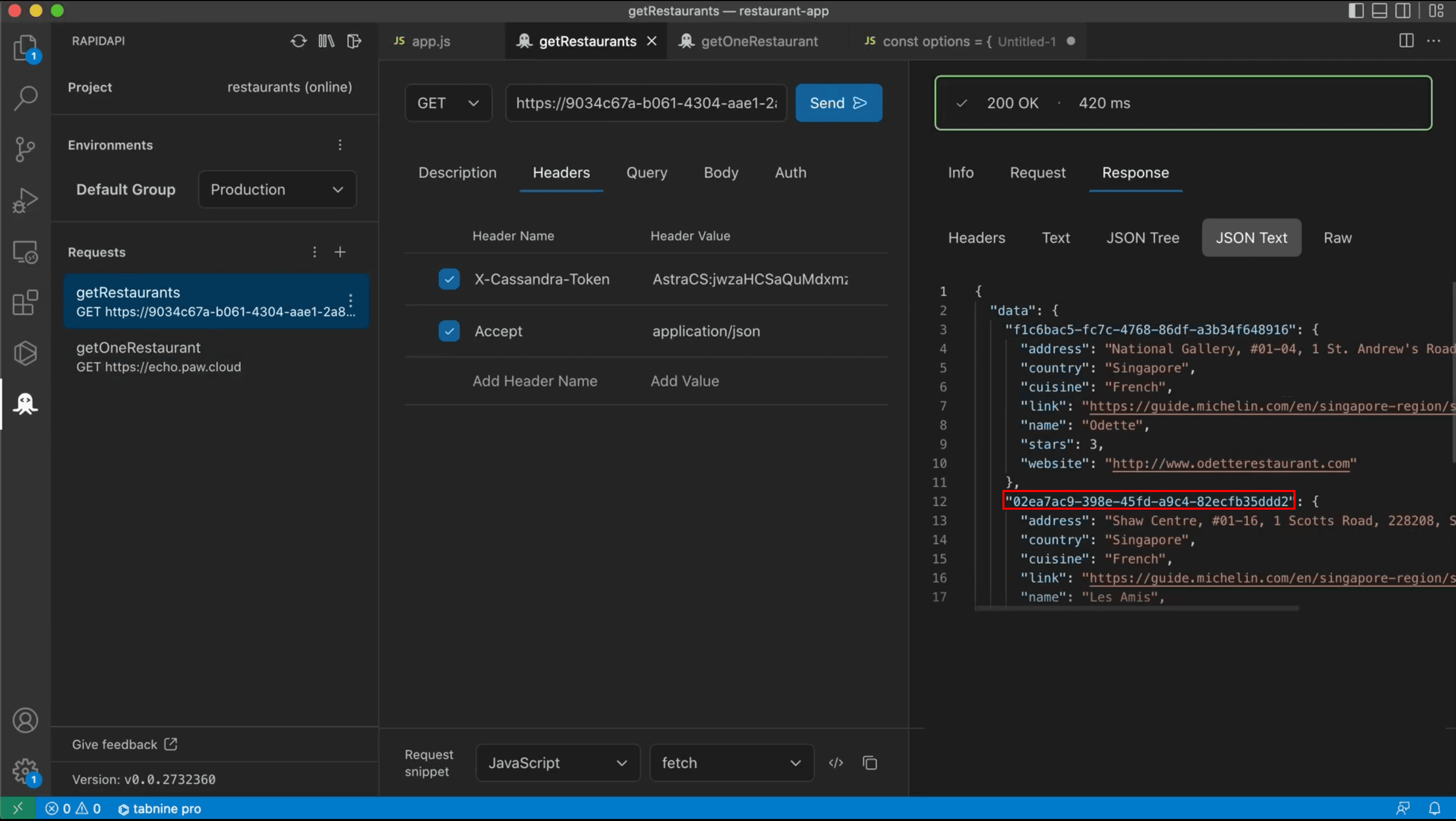Open the Info response tab
Image resolution: width=1456 pixels, height=821 pixels.
point(961,172)
